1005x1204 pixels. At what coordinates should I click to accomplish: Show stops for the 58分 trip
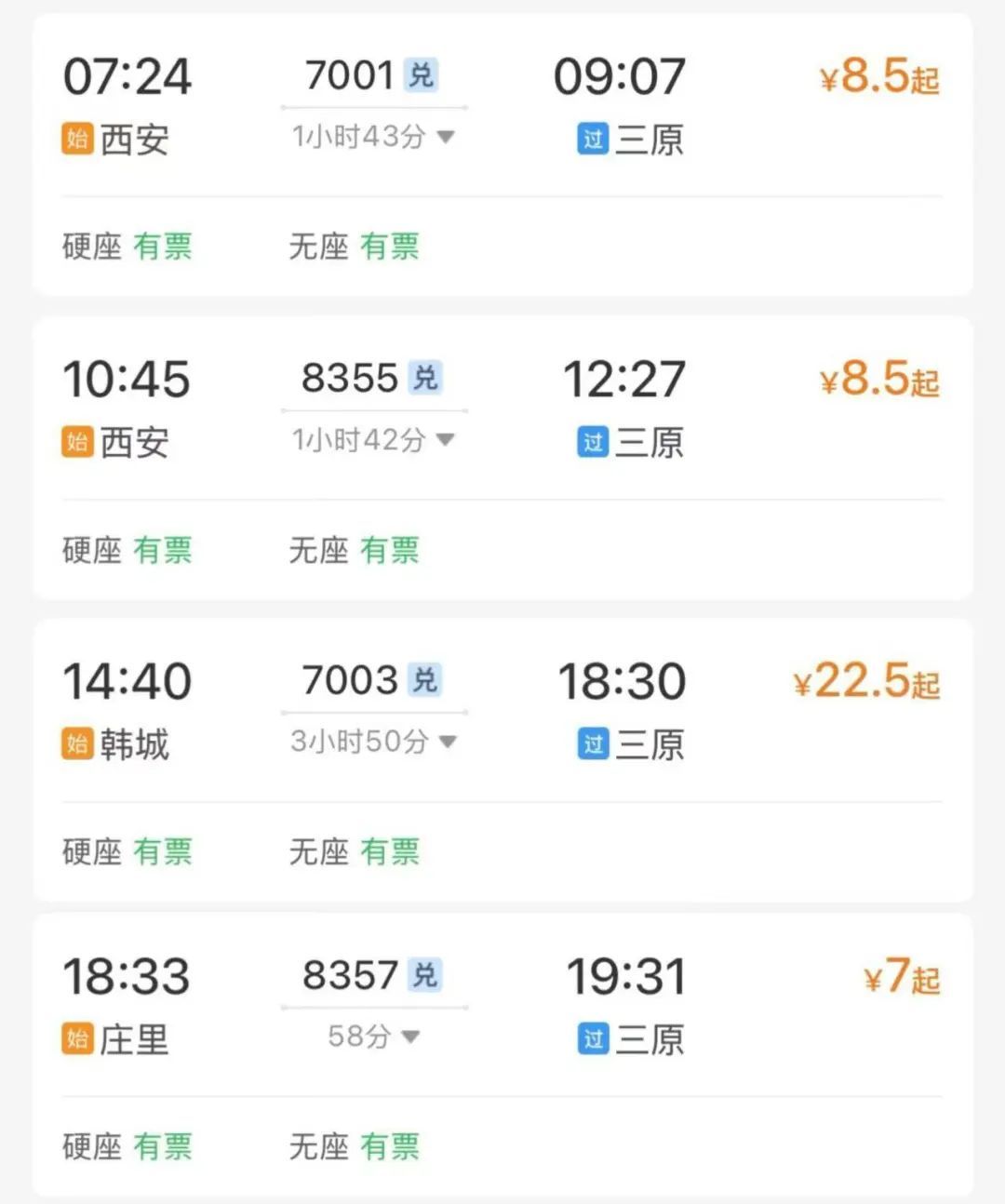(410, 1036)
